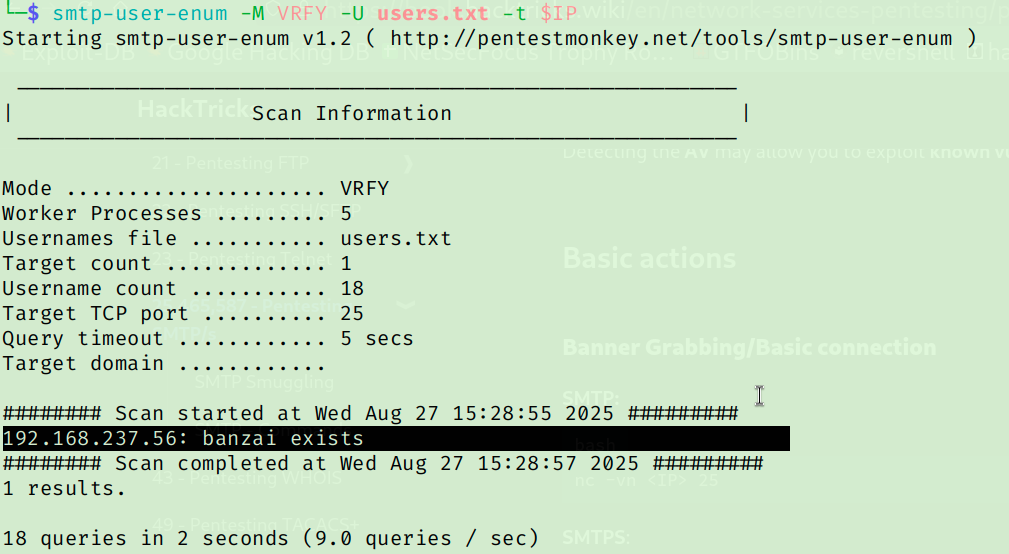Open the faint "SMTP Smuggling" sidebar item

264,382
